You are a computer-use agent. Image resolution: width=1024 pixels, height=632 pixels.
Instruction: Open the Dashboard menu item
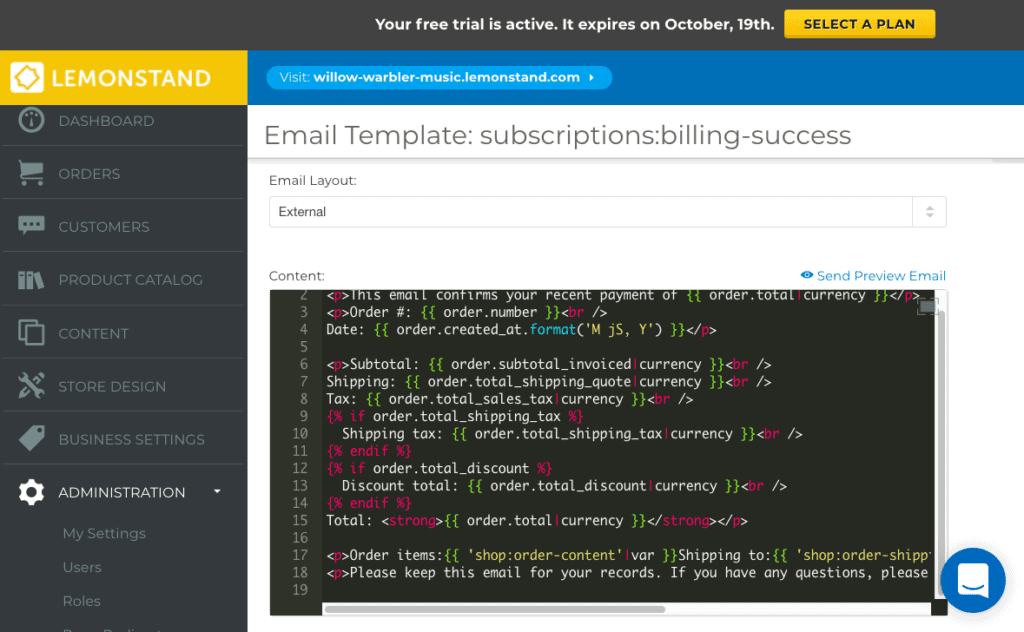106,121
